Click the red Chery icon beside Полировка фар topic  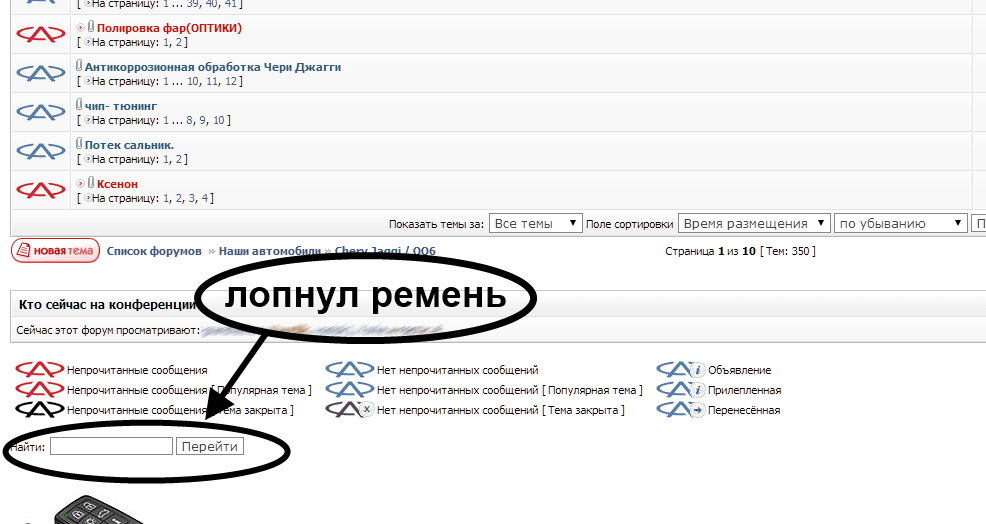[x=41, y=34]
